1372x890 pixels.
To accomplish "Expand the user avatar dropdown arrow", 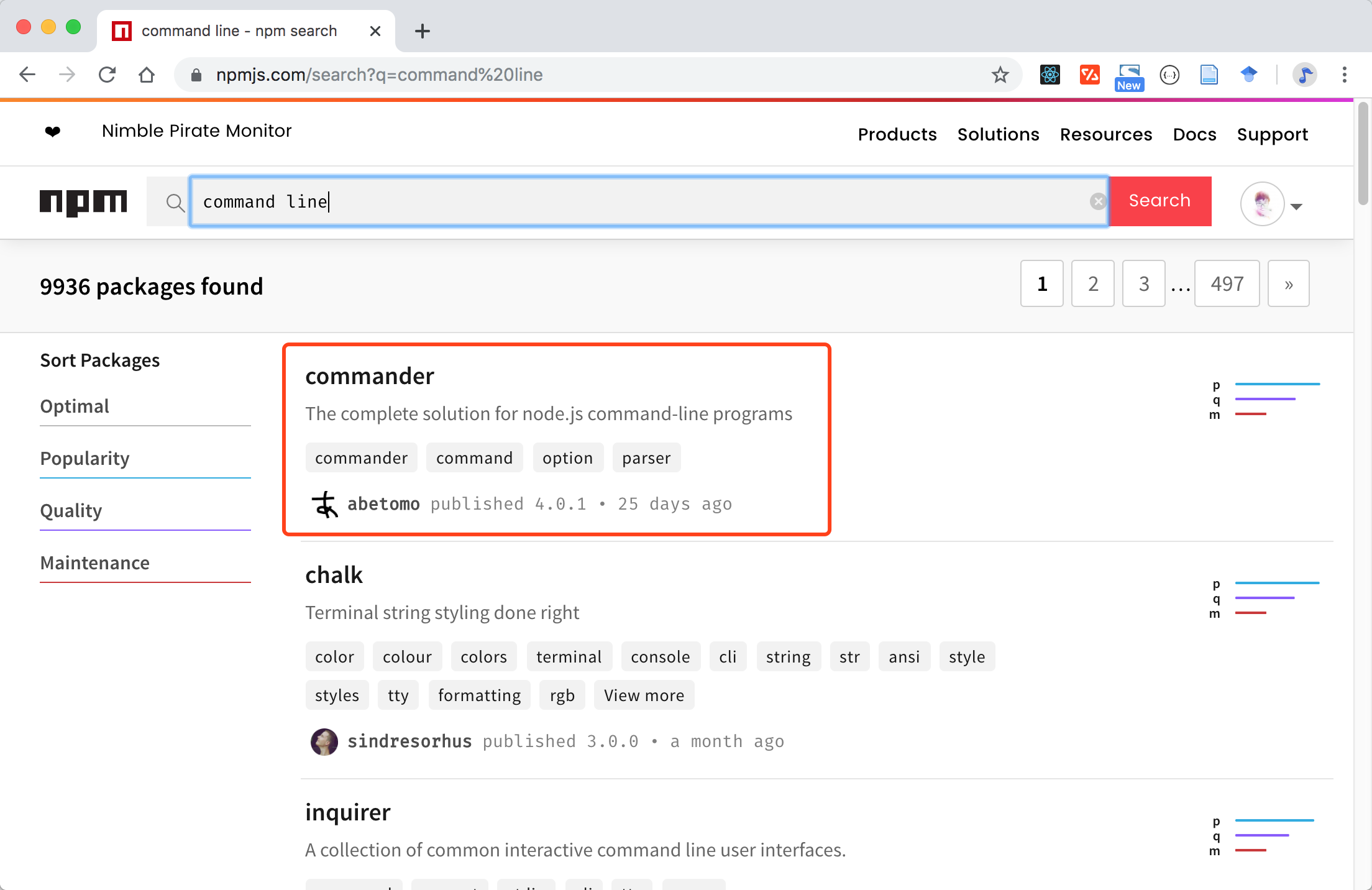I will (x=1296, y=206).
